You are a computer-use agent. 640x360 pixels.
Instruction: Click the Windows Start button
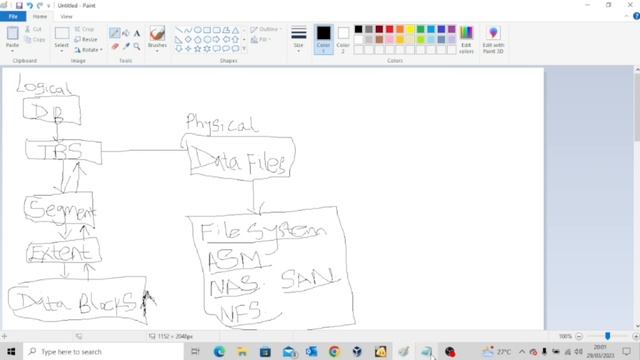point(11,351)
